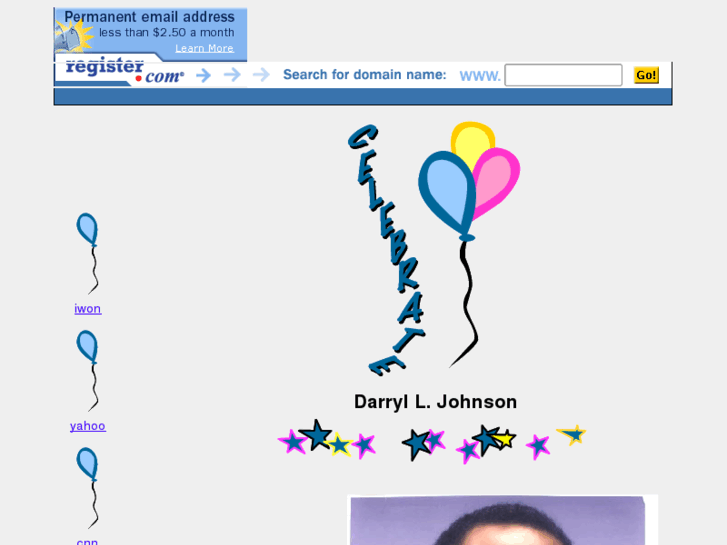The height and width of the screenshot is (545, 727).
Task: Click the register.com logo
Action: pos(124,71)
